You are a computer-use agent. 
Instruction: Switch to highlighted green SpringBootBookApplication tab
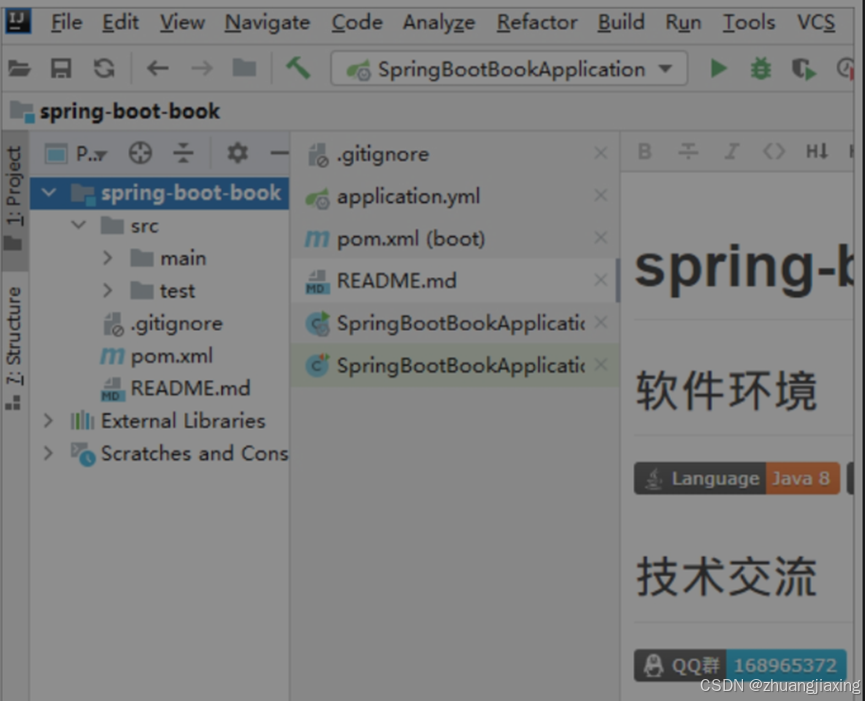tap(455, 365)
